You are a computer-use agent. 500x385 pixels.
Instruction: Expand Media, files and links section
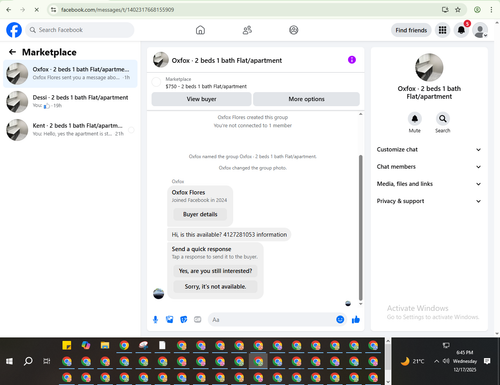pos(429,184)
